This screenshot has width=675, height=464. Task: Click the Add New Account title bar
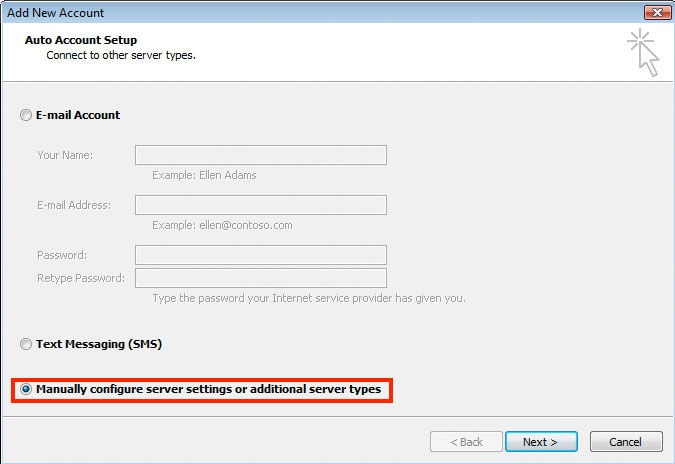click(323, 12)
